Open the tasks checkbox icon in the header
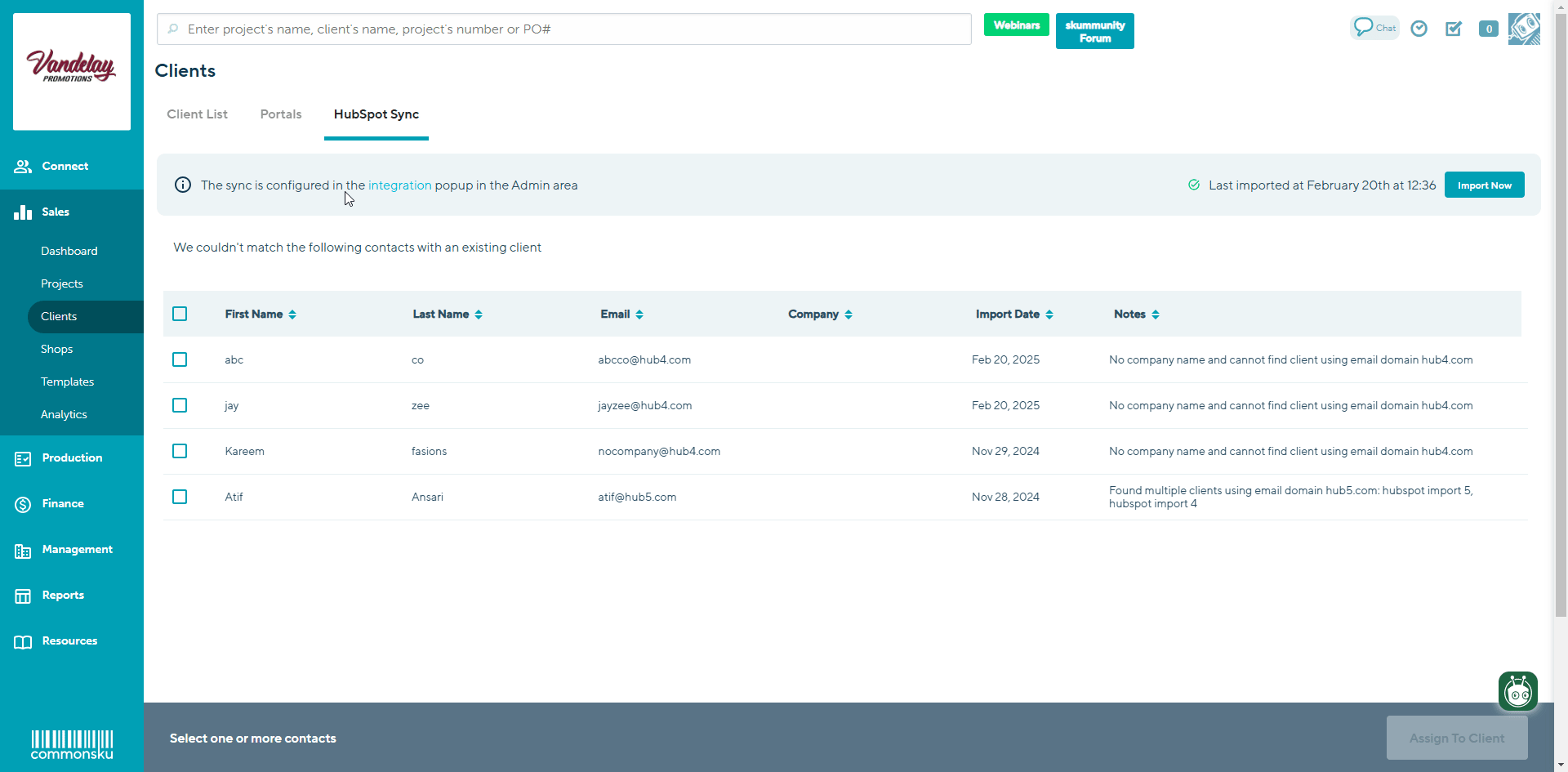This screenshot has width=1568, height=772. pyautogui.click(x=1454, y=29)
